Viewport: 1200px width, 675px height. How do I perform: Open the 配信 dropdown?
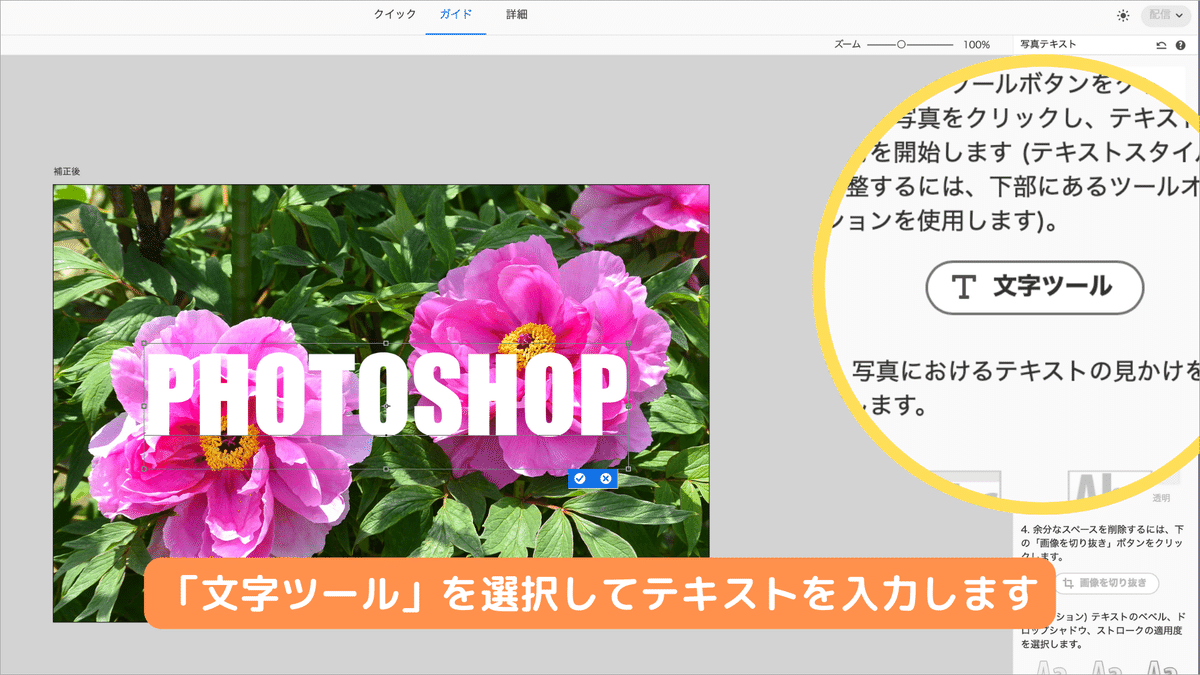pyautogui.click(x=1166, y=15)
